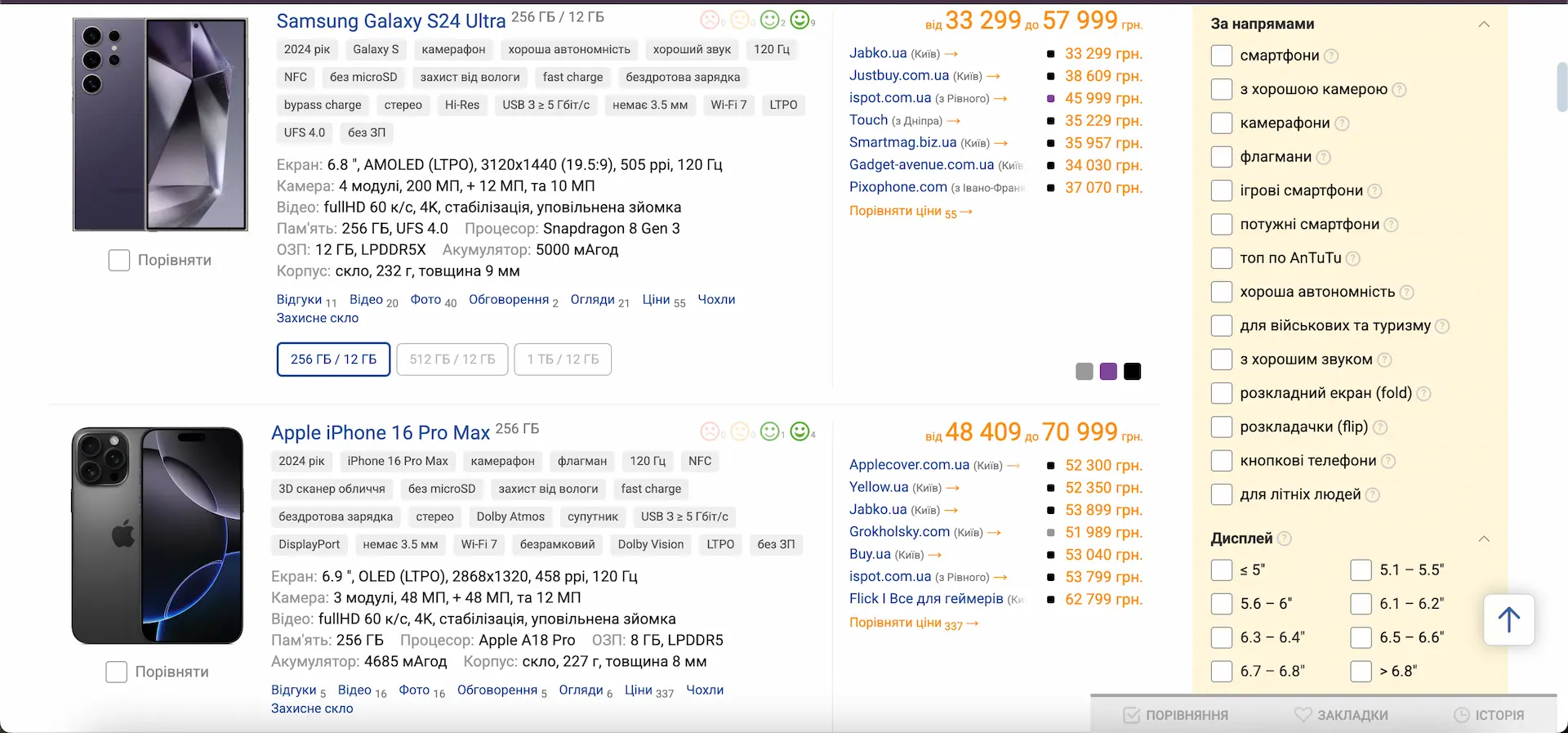The image size is (1568, 733).
Task: Click the bypass charge tag
Action: 323,105
